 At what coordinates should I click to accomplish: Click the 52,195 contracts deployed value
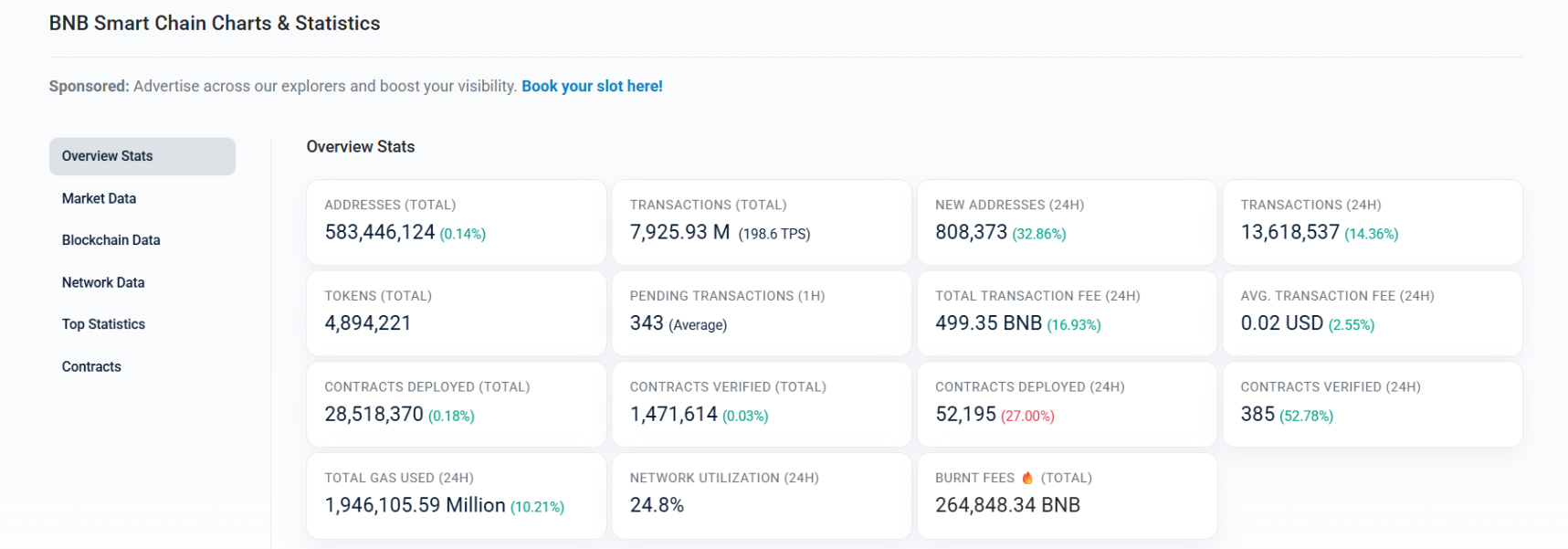coord(965,415)
